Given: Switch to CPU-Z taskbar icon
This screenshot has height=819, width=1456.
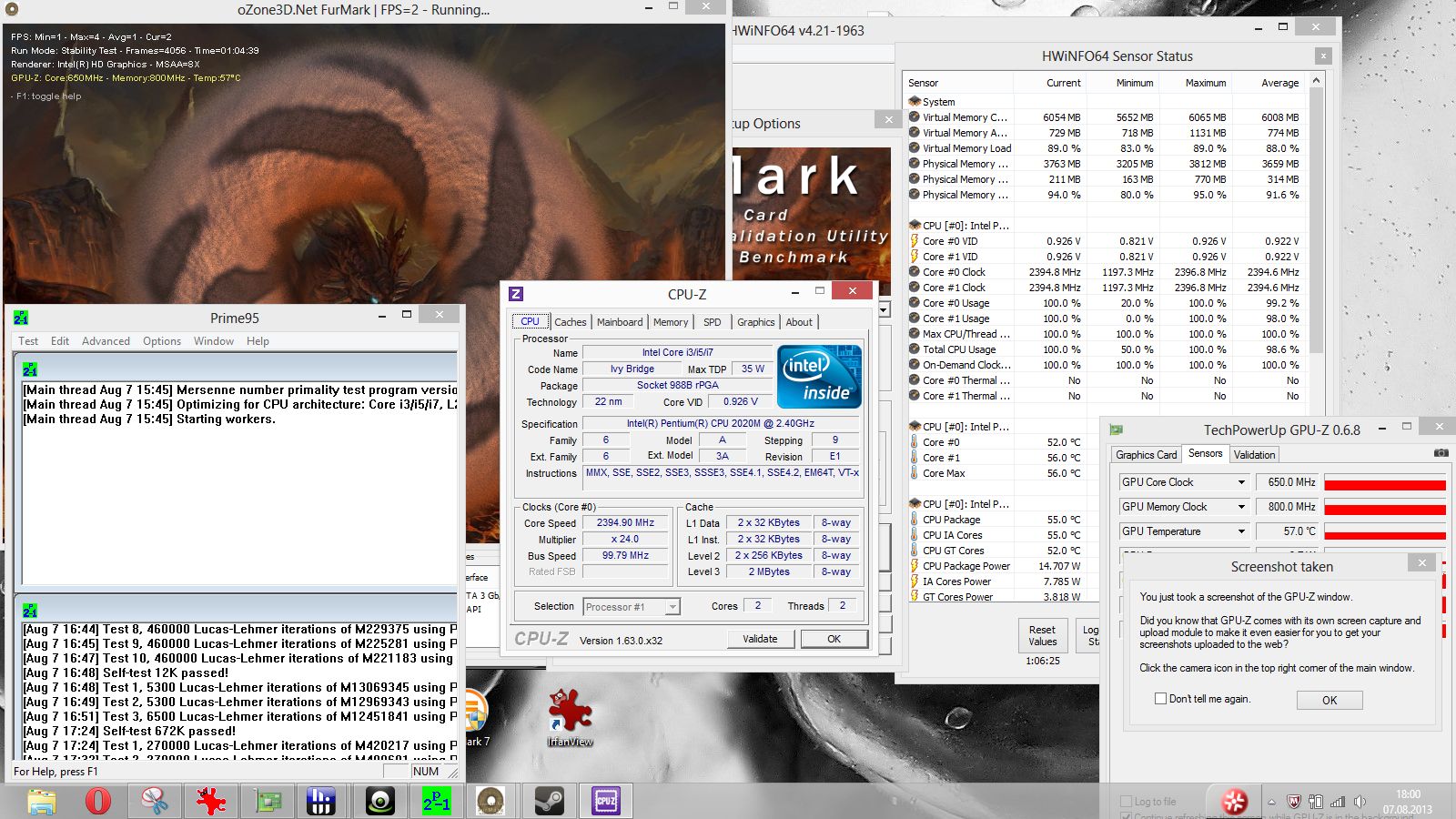Looking at the screenshot, I should pyautogui.click(x=606, y=801).
